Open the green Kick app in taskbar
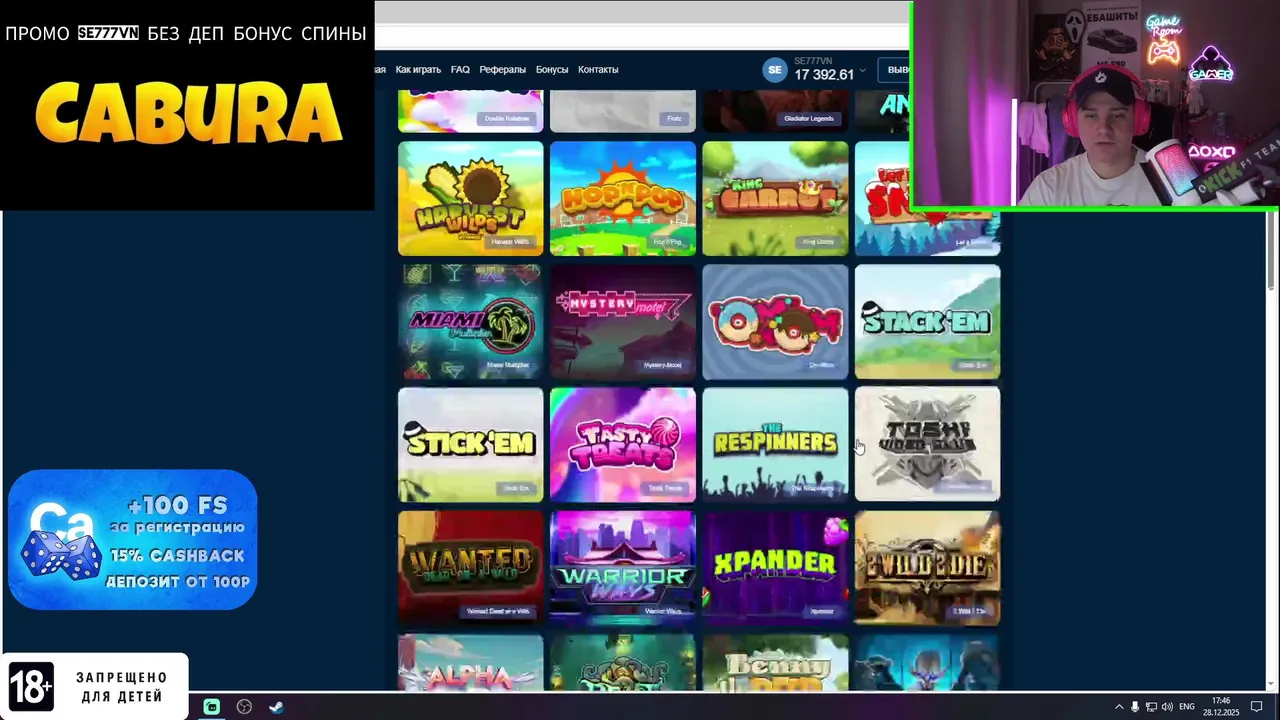Viewport: 1280px width, 720px height. (x=212, y=707)
